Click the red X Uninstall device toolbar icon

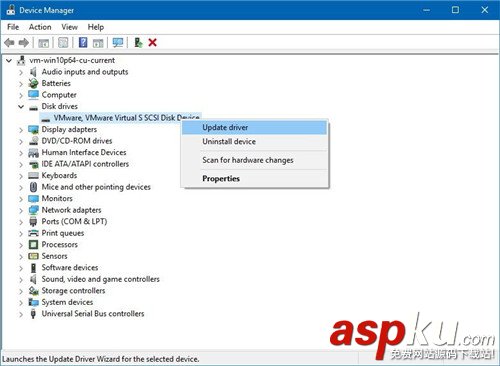pyautogui.click(x=153, y=42)
